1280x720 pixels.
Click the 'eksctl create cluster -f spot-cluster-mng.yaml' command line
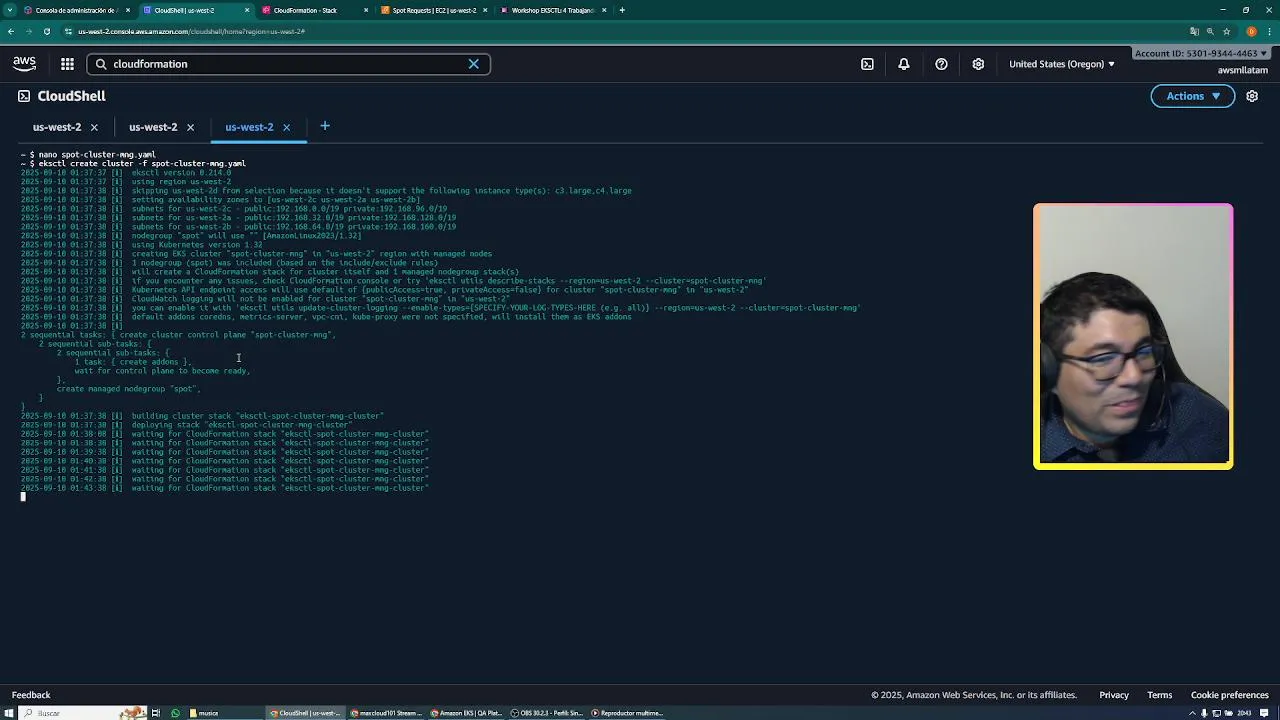(x=142, y=163)
